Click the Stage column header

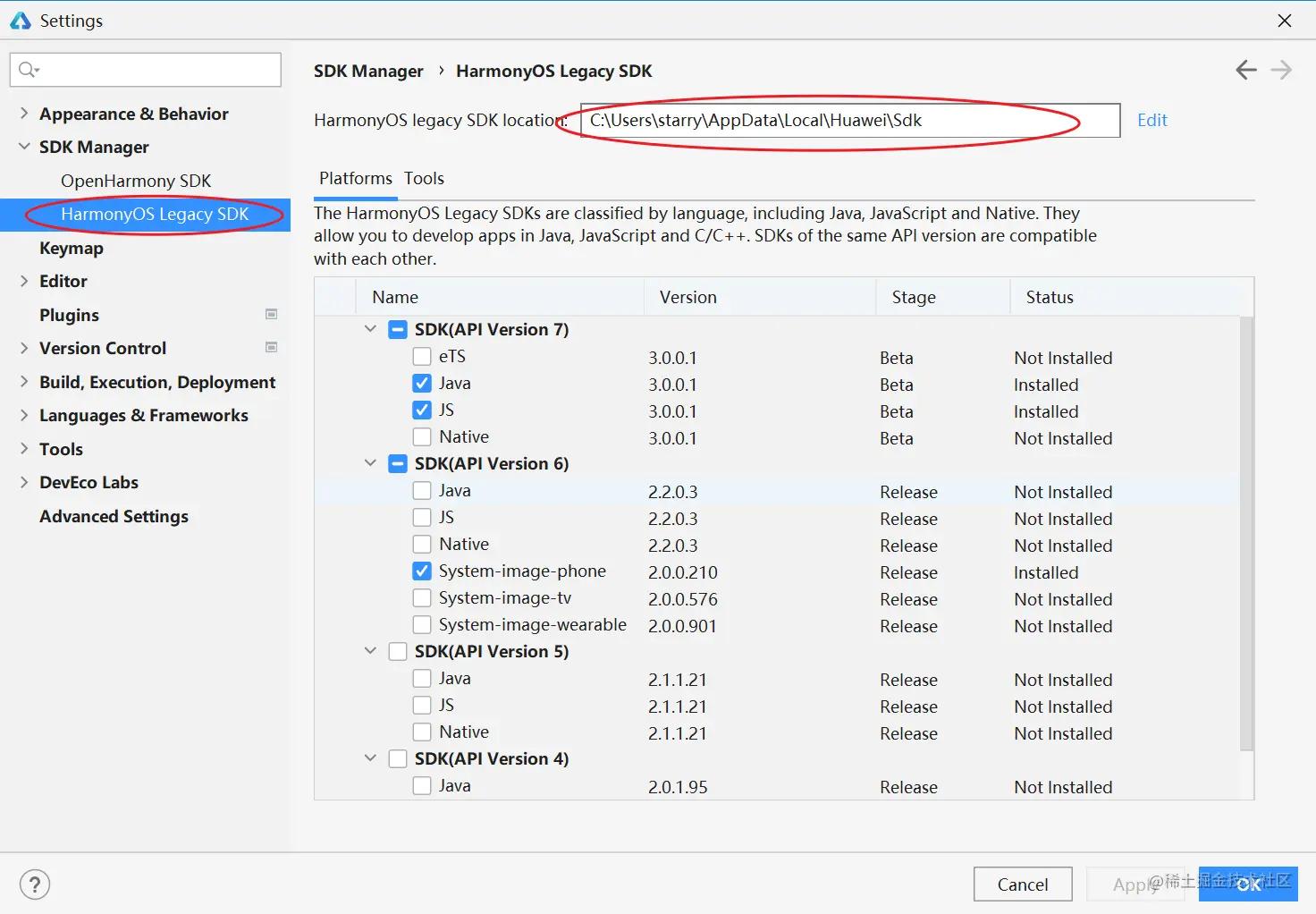pyautogui.click(x=943, y=297)
